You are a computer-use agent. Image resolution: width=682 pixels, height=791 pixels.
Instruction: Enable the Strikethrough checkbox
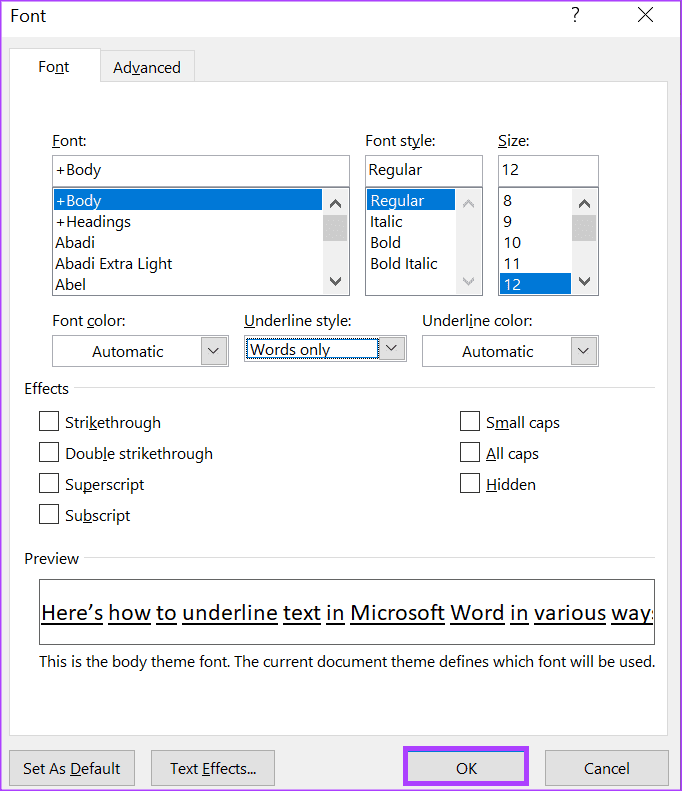pyautogui.click(x=49, y=421)
